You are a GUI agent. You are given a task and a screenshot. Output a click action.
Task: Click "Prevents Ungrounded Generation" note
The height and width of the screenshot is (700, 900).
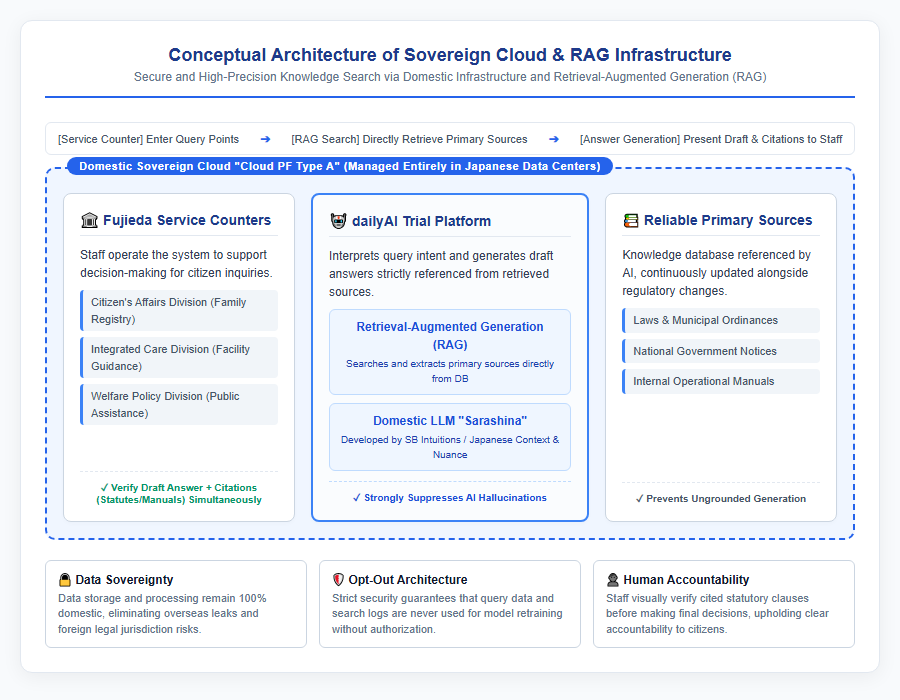pos(721,499)
